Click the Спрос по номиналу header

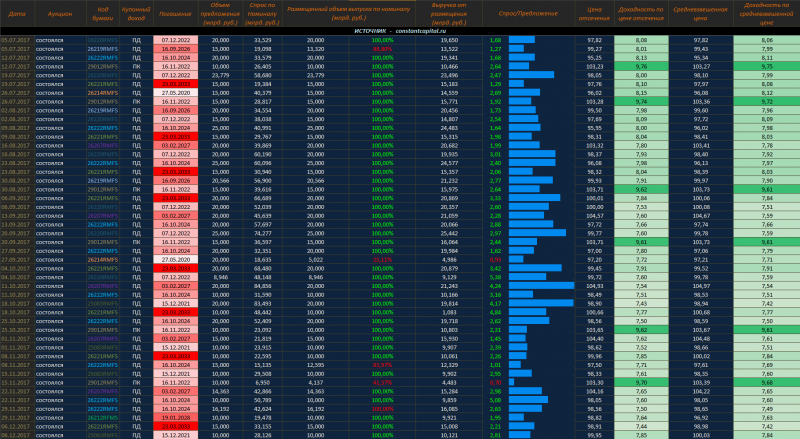(x=263, y=14)
